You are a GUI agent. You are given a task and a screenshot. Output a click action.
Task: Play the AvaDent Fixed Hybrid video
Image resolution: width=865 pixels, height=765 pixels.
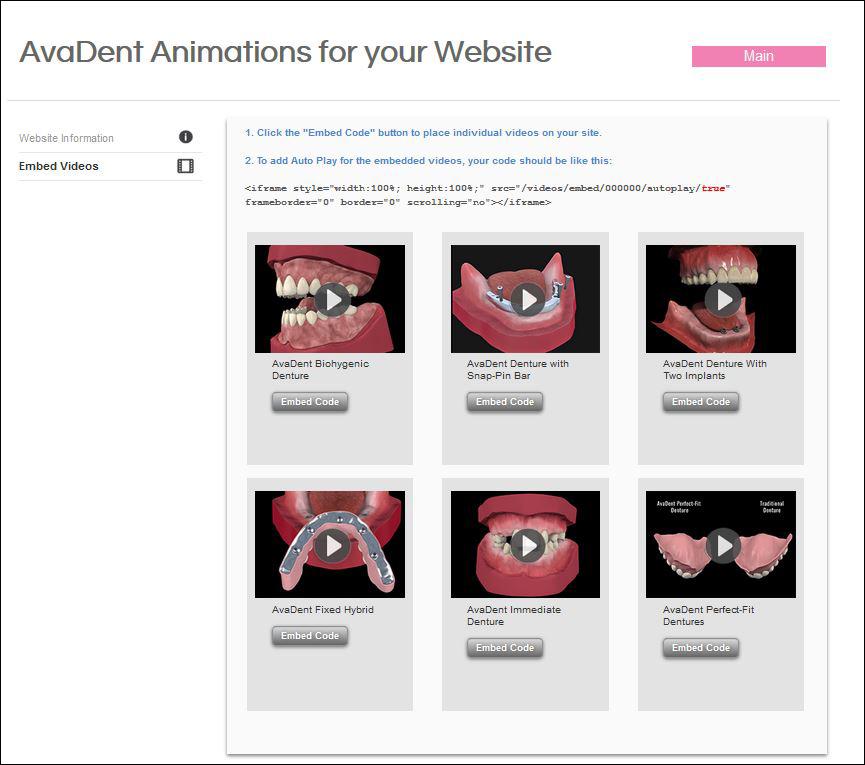coord(333,545)
